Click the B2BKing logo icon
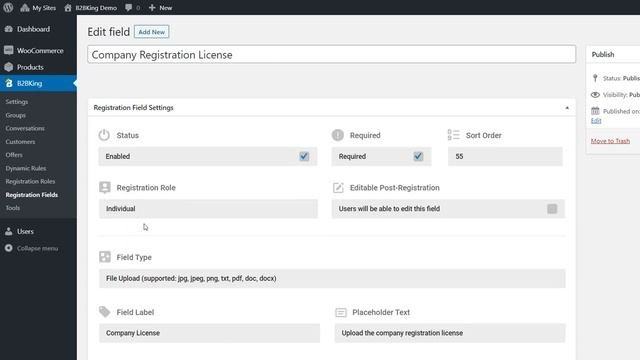Image resolution: width=640 pixels, height=360 pixels. tap(9, 83)
